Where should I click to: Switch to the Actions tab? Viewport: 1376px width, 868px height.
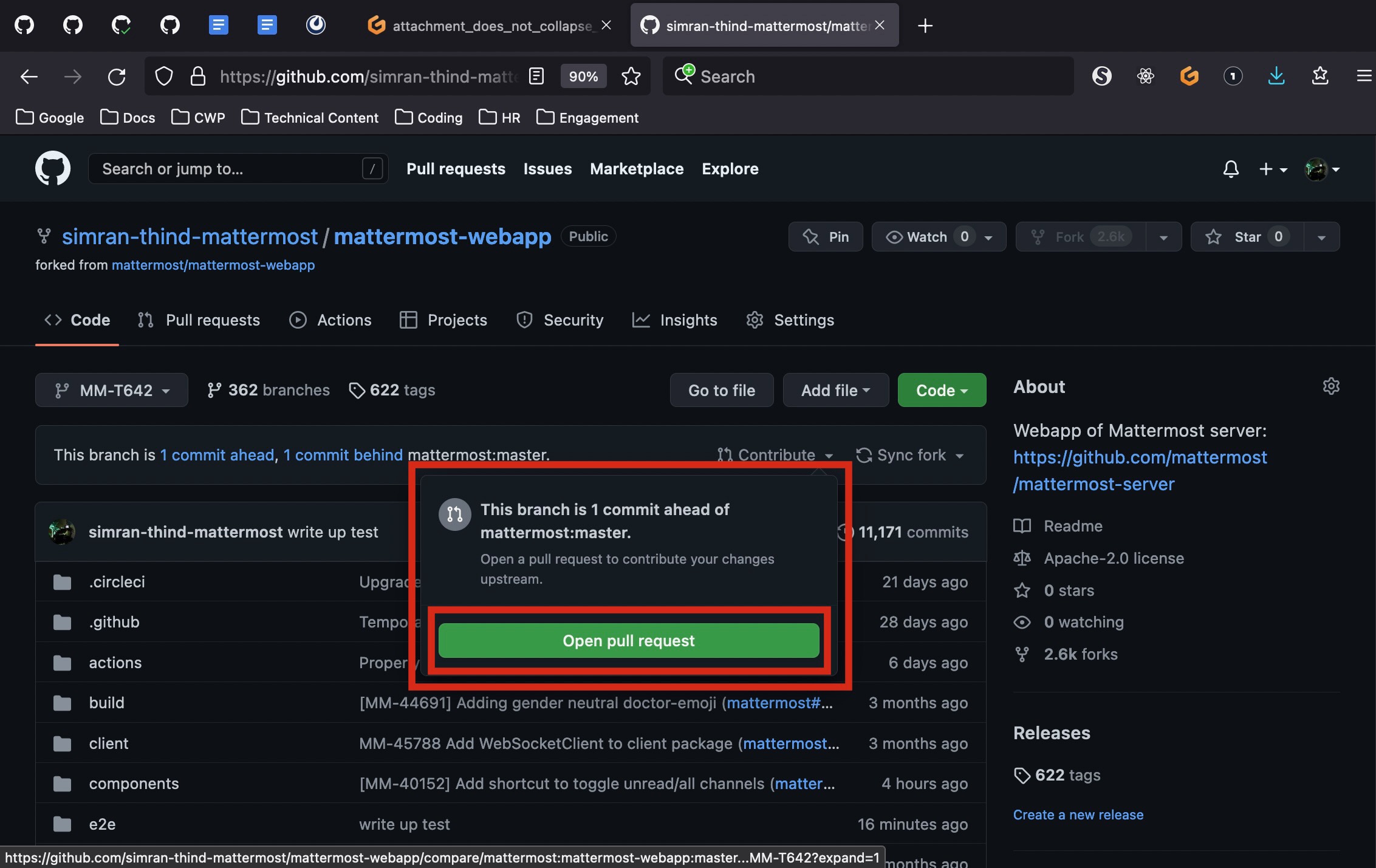[x=330, y=320]
